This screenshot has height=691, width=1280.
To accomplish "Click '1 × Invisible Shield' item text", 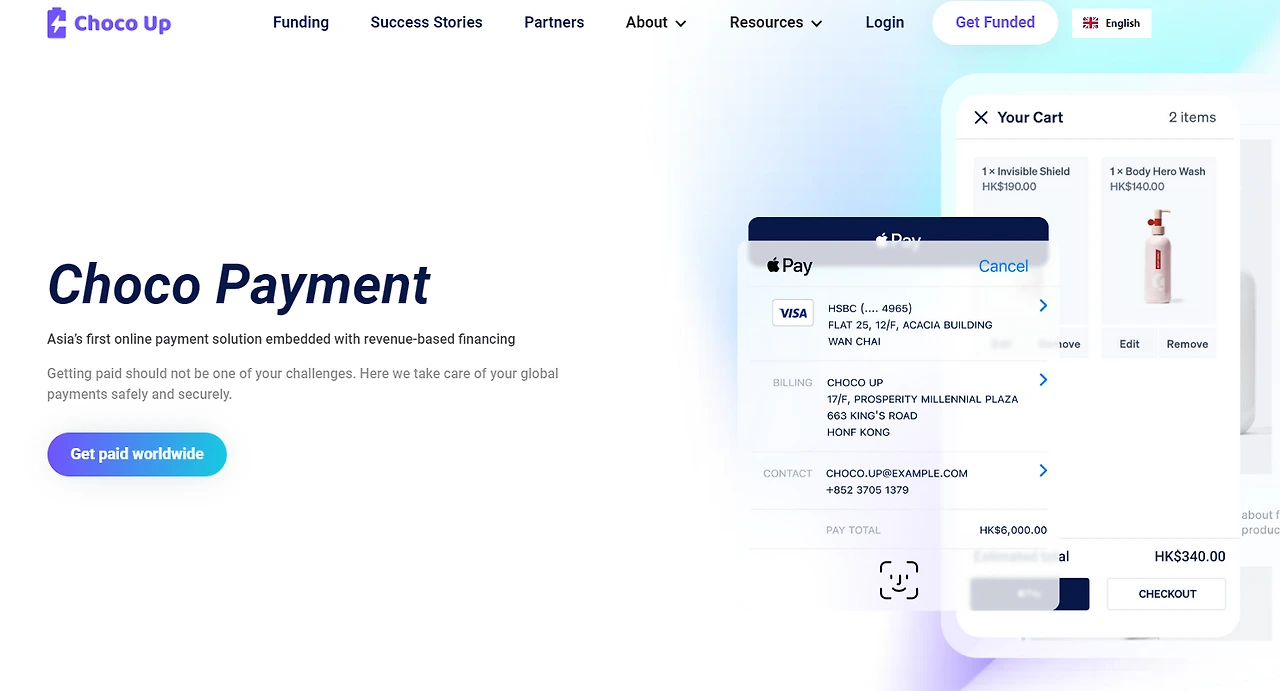I will (x=1026, y=171).
